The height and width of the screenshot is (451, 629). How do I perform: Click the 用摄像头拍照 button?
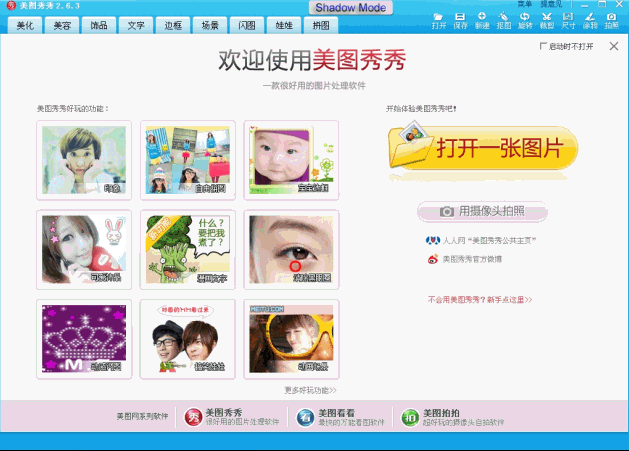pyautogui.click(x=482, y=211)
